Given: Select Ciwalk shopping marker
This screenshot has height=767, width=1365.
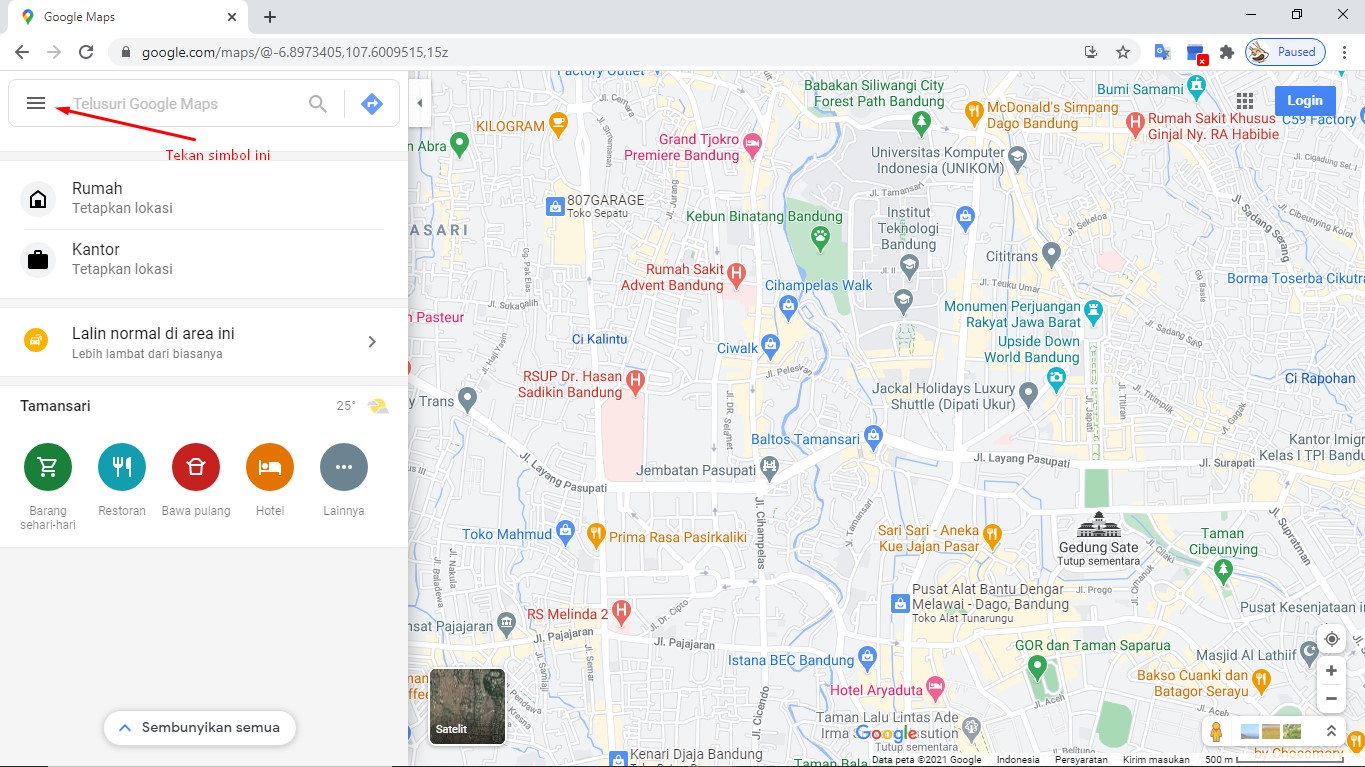Looking at the screenshot, I should tap(769, 346).
